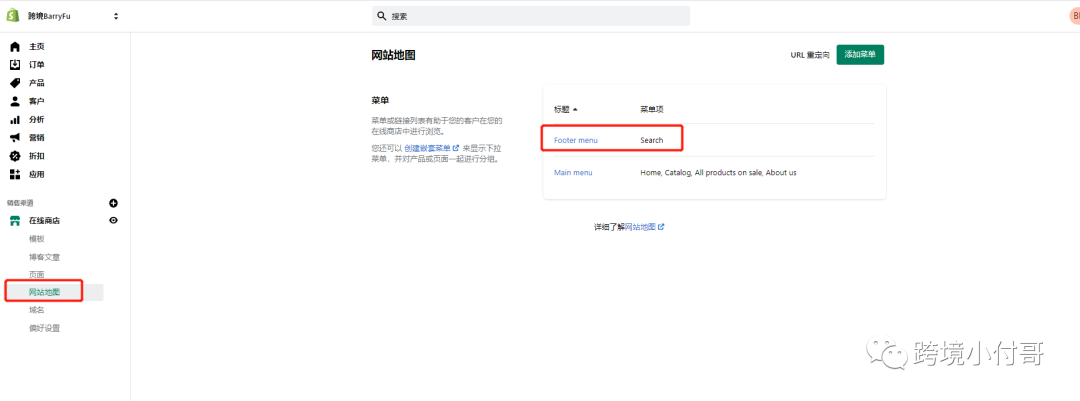Open the Footer menu link
This screenshot has width=1080, height=401.
coord(576,140)
